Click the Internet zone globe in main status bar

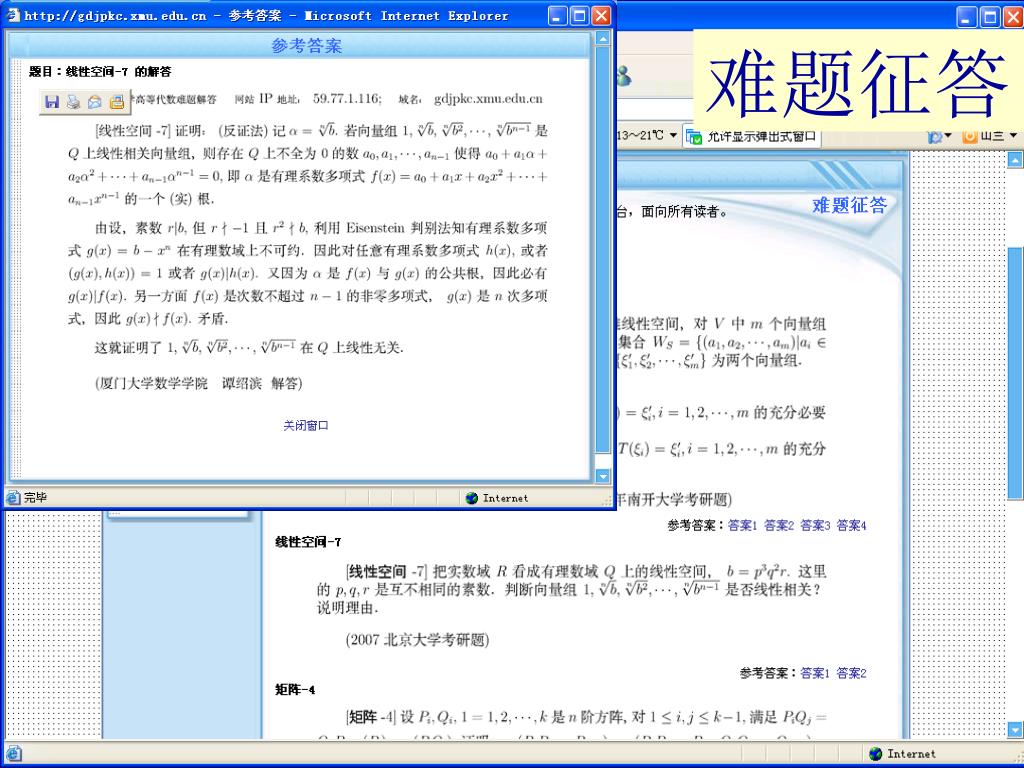875,754
